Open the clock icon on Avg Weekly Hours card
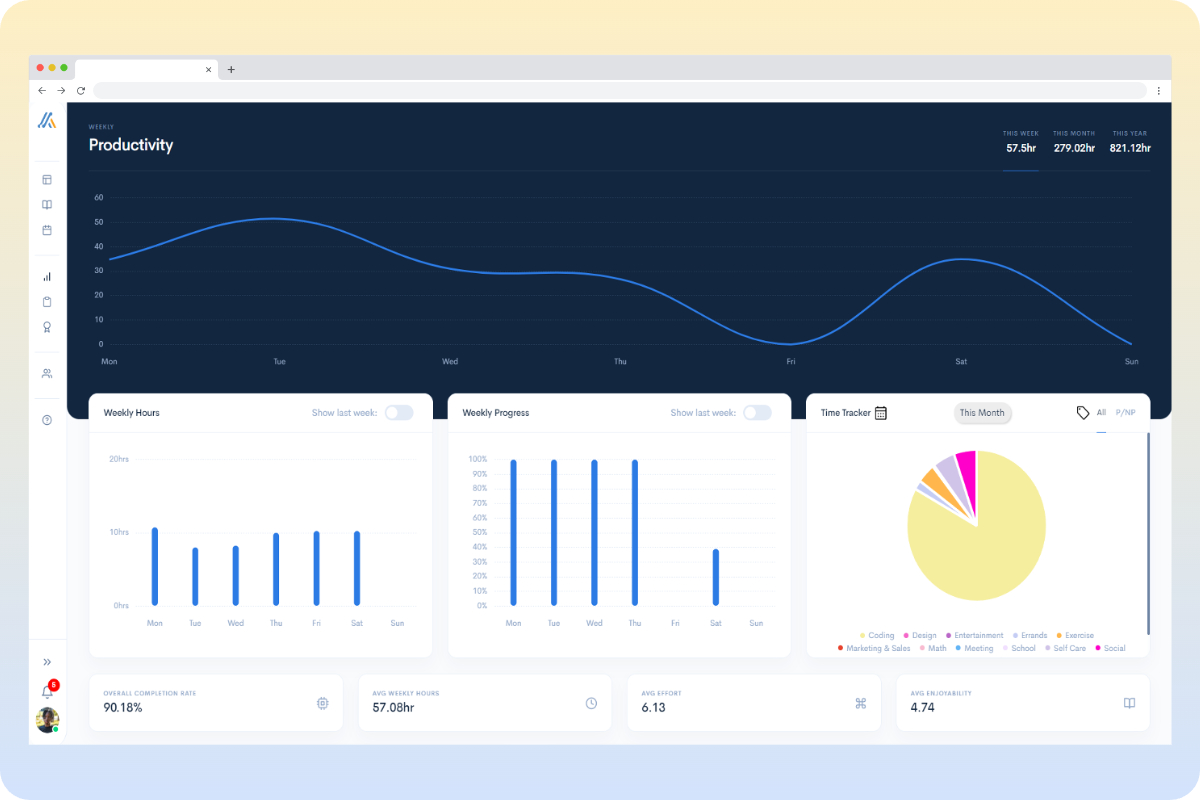The width and height of the screenshot is (1200, 800). pyautogui.click(x=591, y=703)
